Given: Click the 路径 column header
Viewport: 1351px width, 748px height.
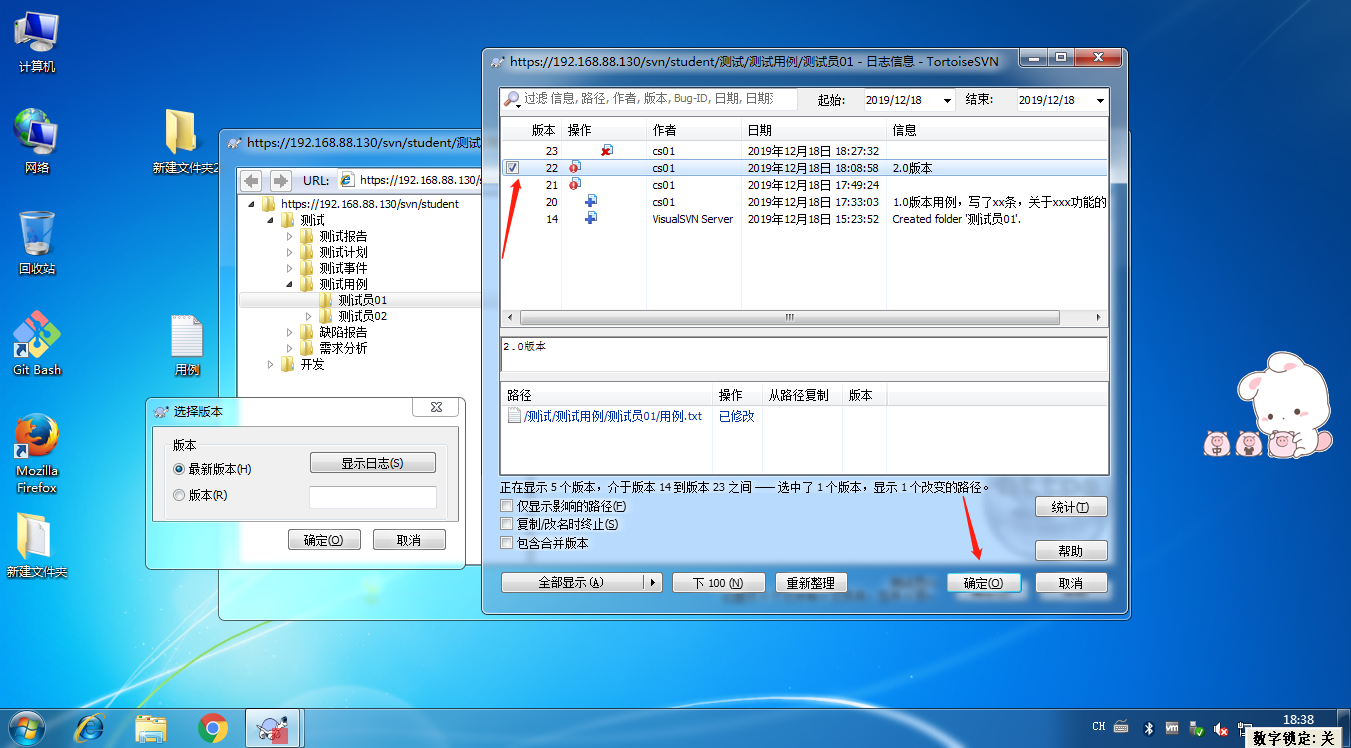Looking at the screenshot, I should [606, 395].
